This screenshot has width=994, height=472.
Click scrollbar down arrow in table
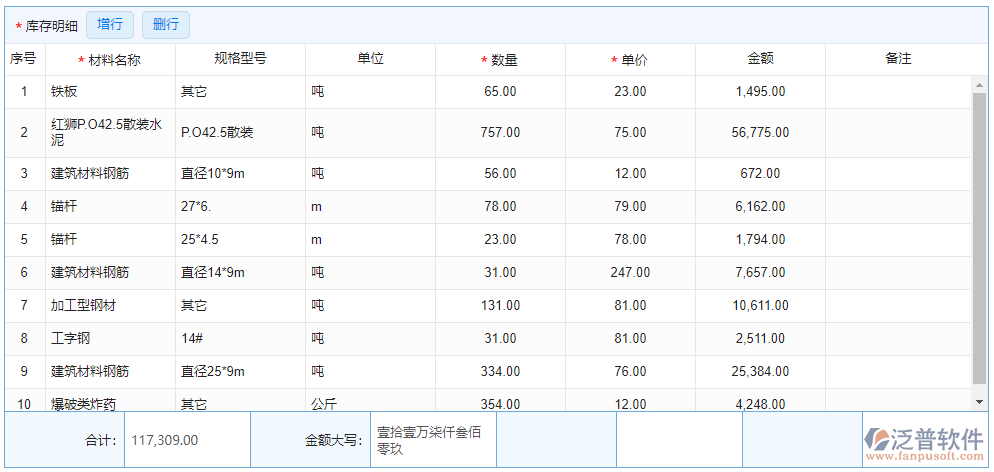[979, 402]
